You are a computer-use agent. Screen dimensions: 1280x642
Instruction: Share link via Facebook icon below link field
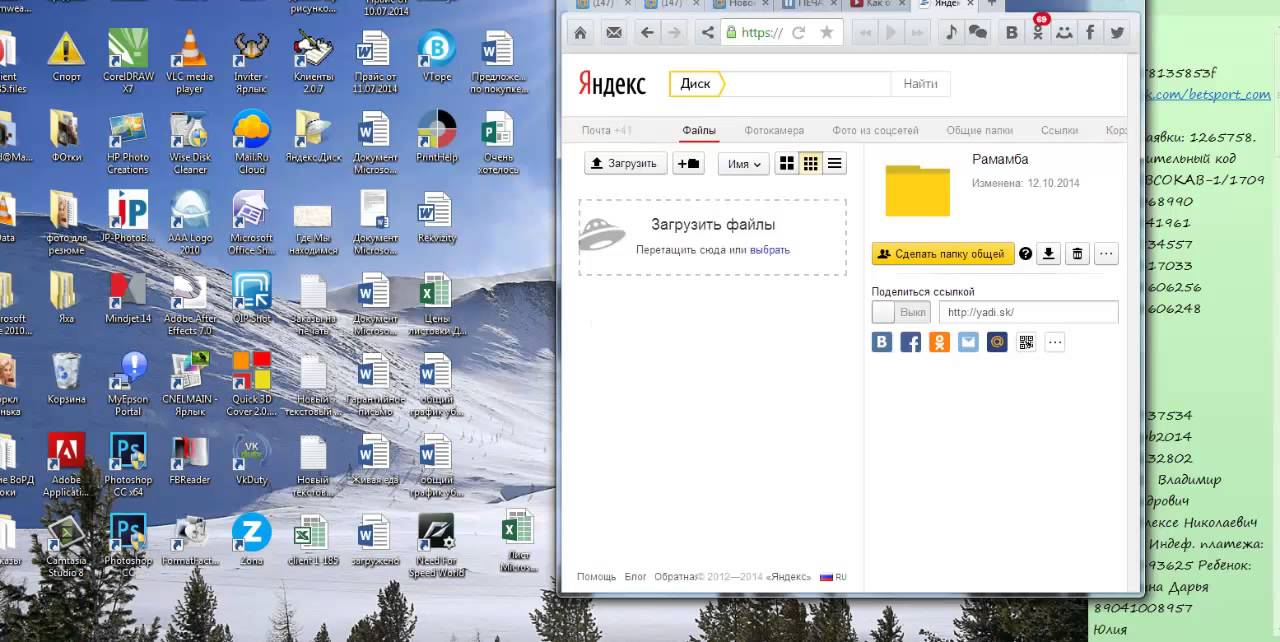[911, 342]
